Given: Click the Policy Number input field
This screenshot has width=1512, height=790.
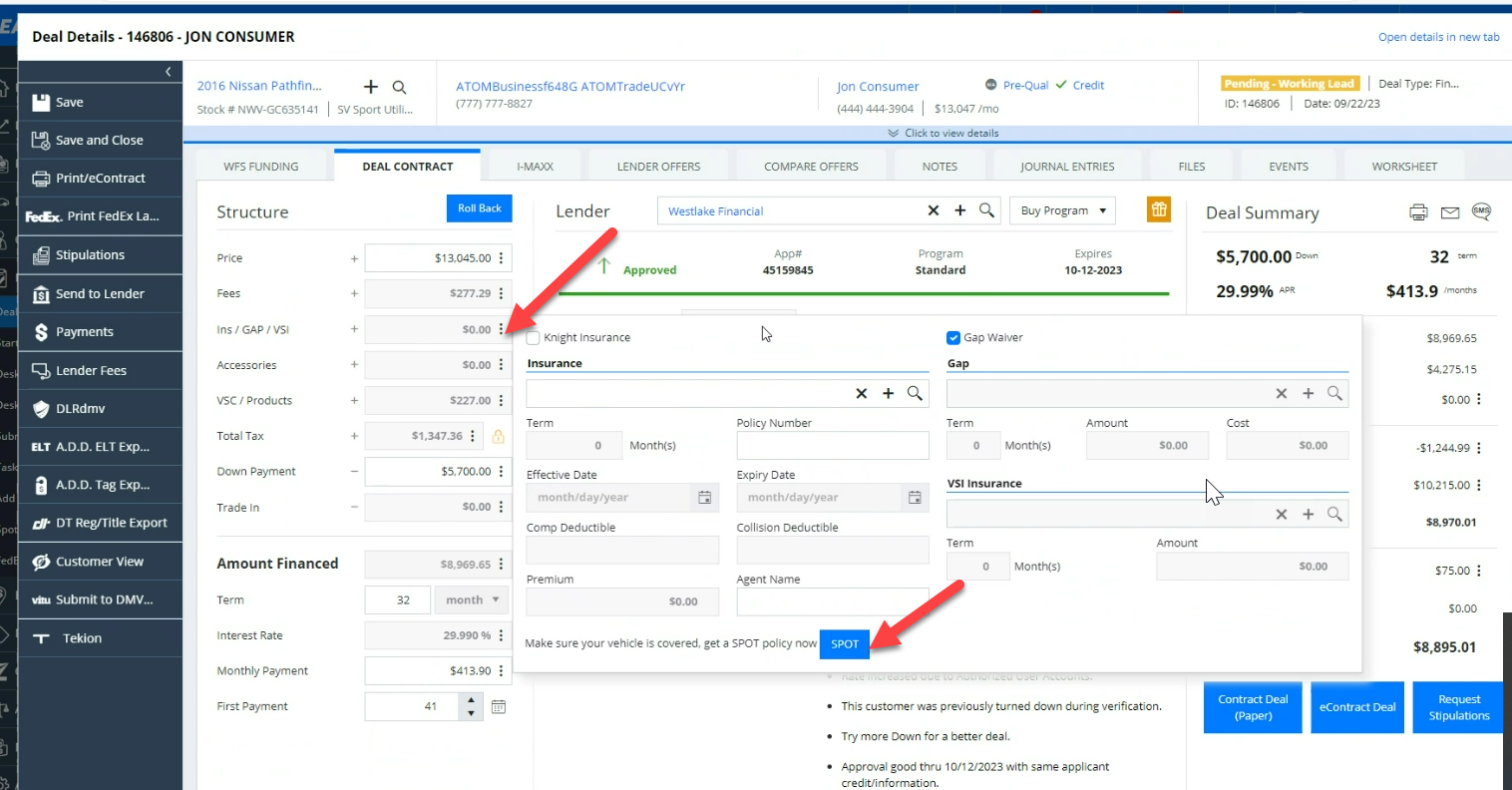Looking at the screenshot, I should [833, 445].
